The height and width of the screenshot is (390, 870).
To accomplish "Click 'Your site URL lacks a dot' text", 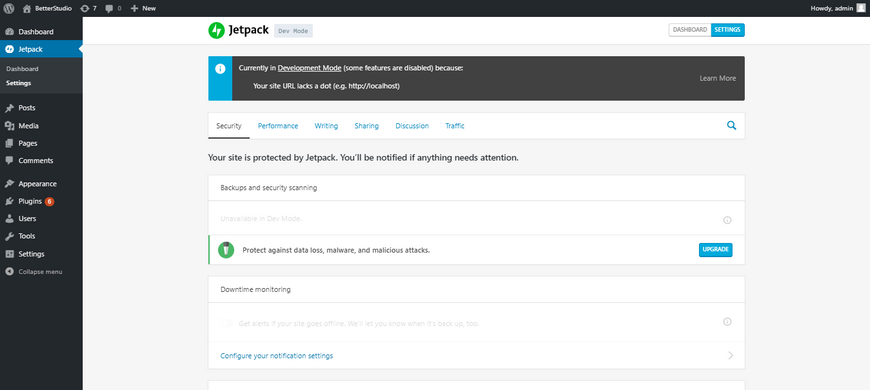I will (x=326, y=86).
